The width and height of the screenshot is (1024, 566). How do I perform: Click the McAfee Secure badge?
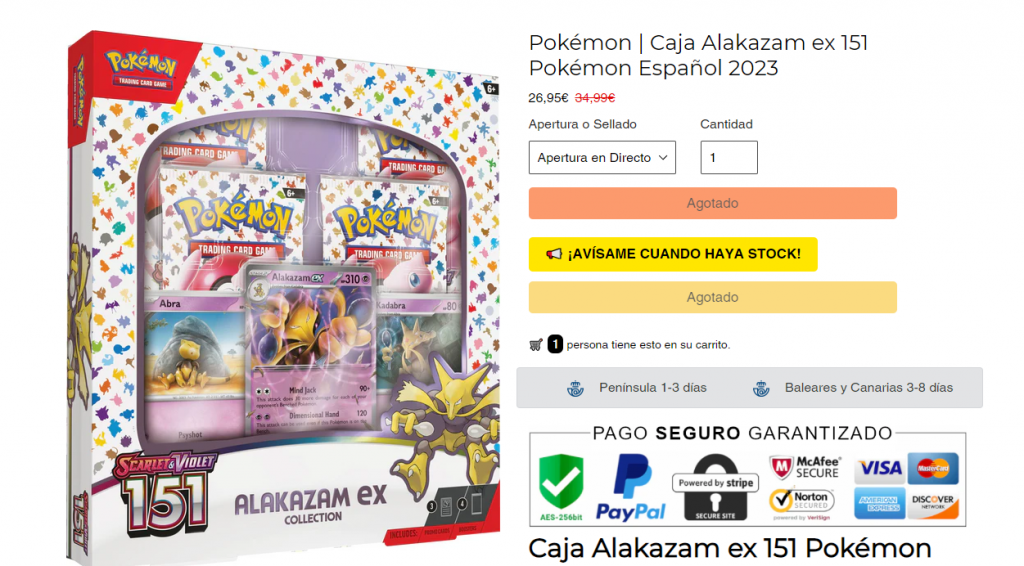point(805,468)
